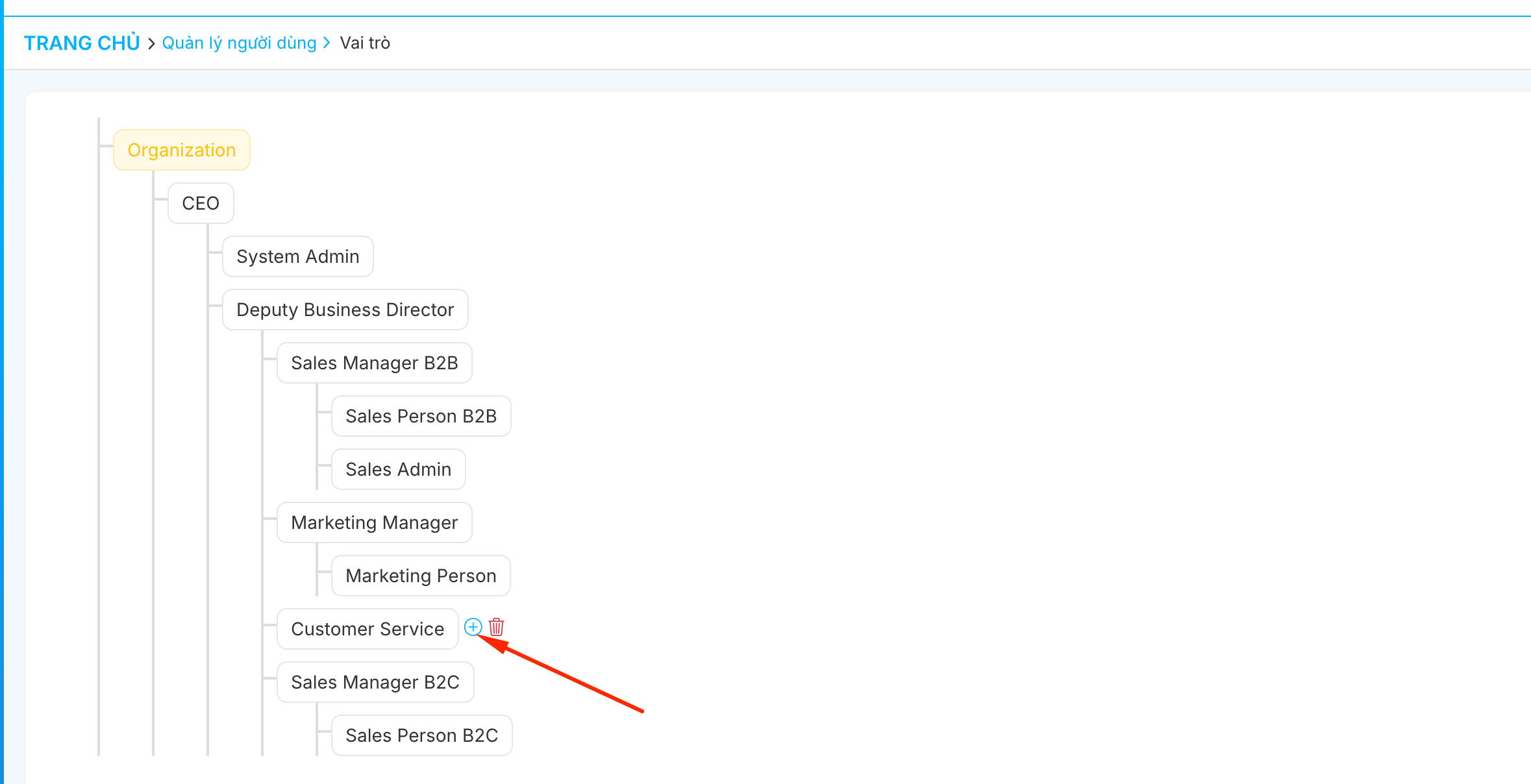
Task: Click breadcrumb chevron after TRANG CHỦ
Action: [151, 43]
